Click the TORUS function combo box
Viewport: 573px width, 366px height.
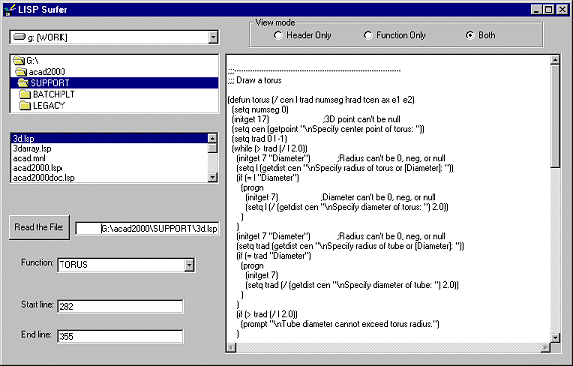tap(126, 265)
